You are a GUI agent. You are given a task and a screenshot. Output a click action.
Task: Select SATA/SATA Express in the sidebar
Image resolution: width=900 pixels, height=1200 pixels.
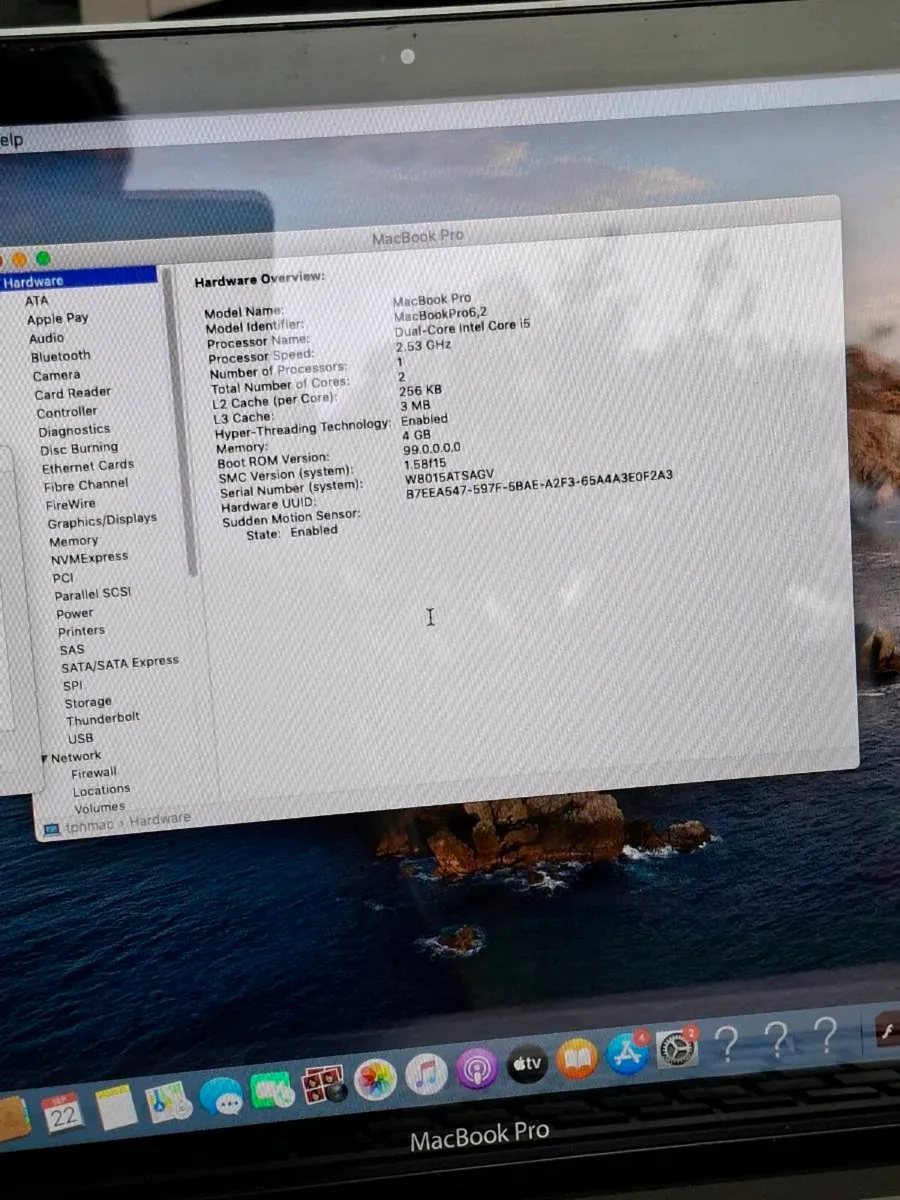[120, 664]
